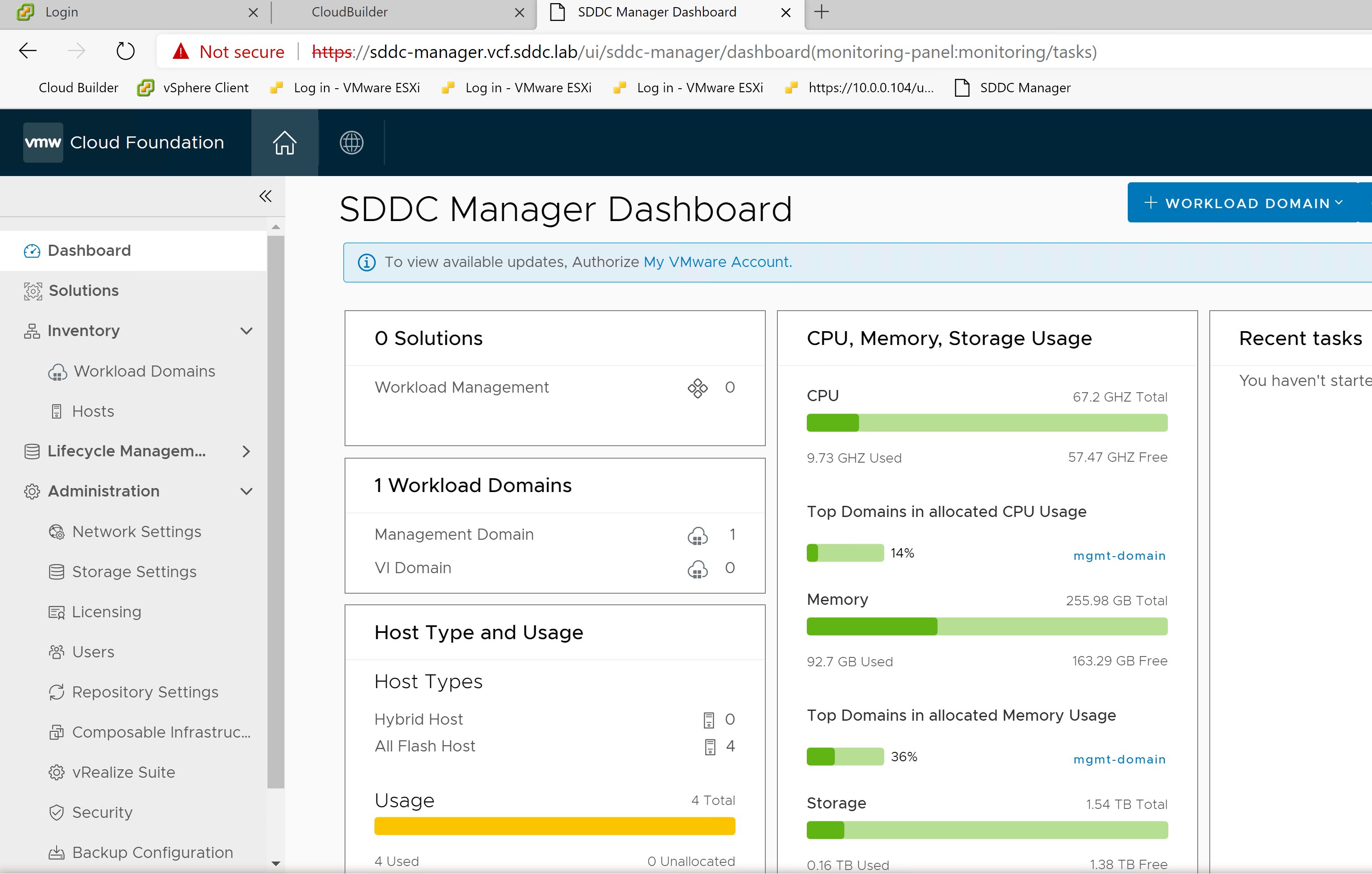Viewport: 1372px width, 874px height.
Task: Select Workload Domains from inventory menu
Action: tap(144, 371)
